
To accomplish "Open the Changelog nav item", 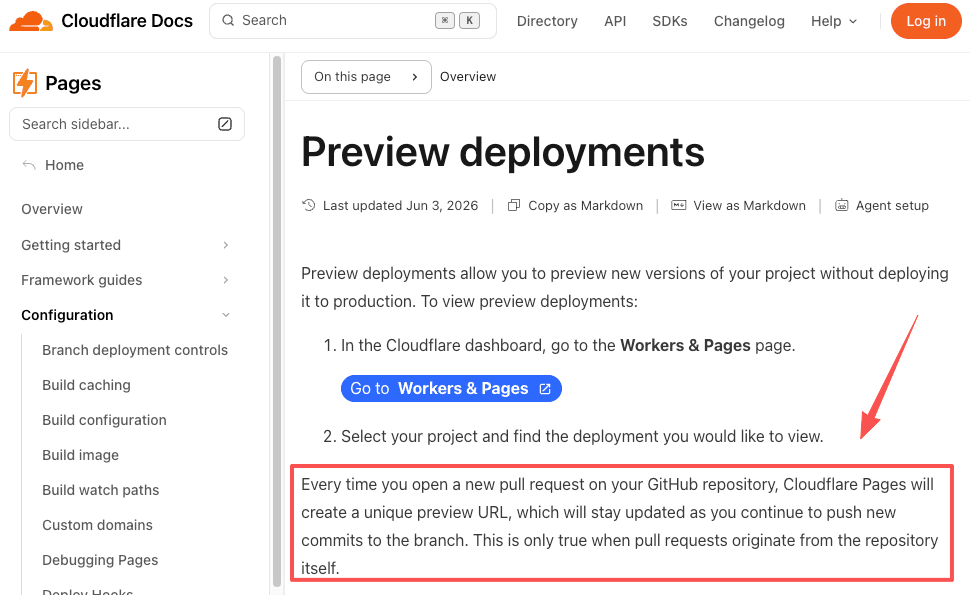I will pyautogui.click(x=749, y=21).
